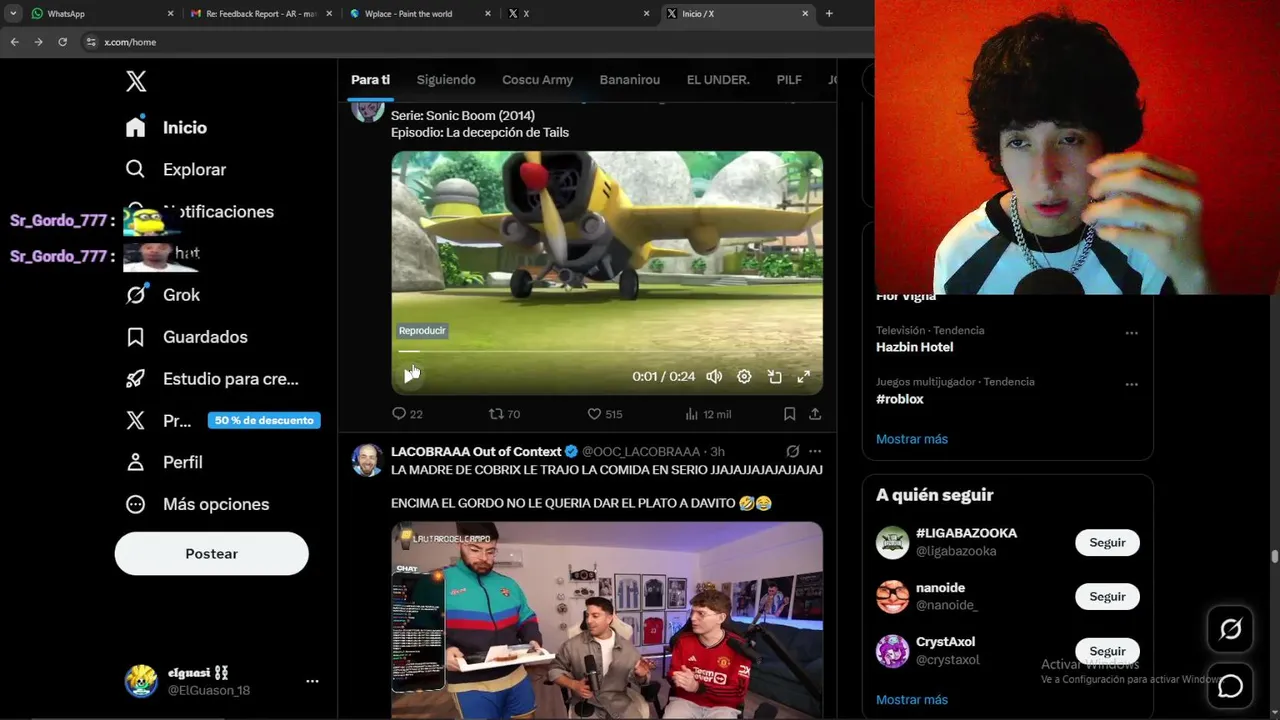The height and width of the screenshot is (720, 1280).
Task: Open tab search dropdown in browser
Action: [x=13, y=13]
